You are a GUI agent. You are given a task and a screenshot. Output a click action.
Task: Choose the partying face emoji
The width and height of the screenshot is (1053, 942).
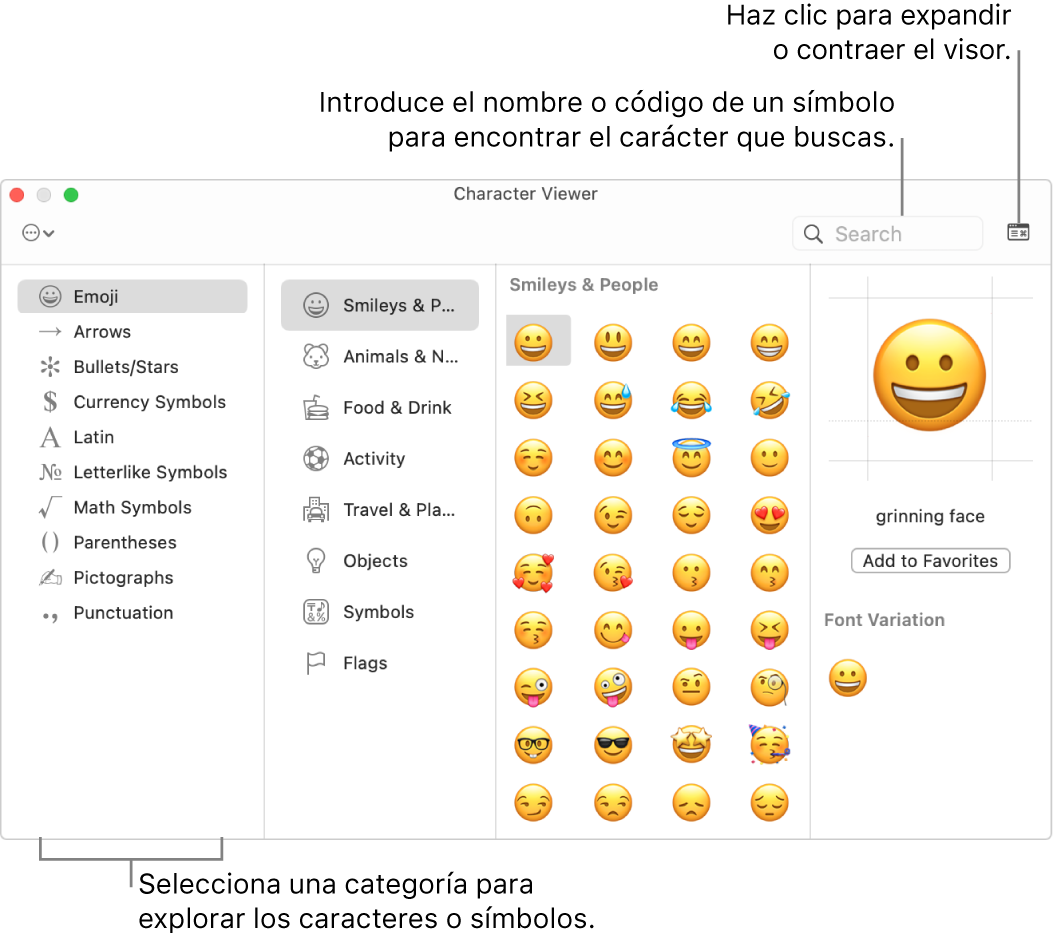pyautogui.click(x=770, y=745)
